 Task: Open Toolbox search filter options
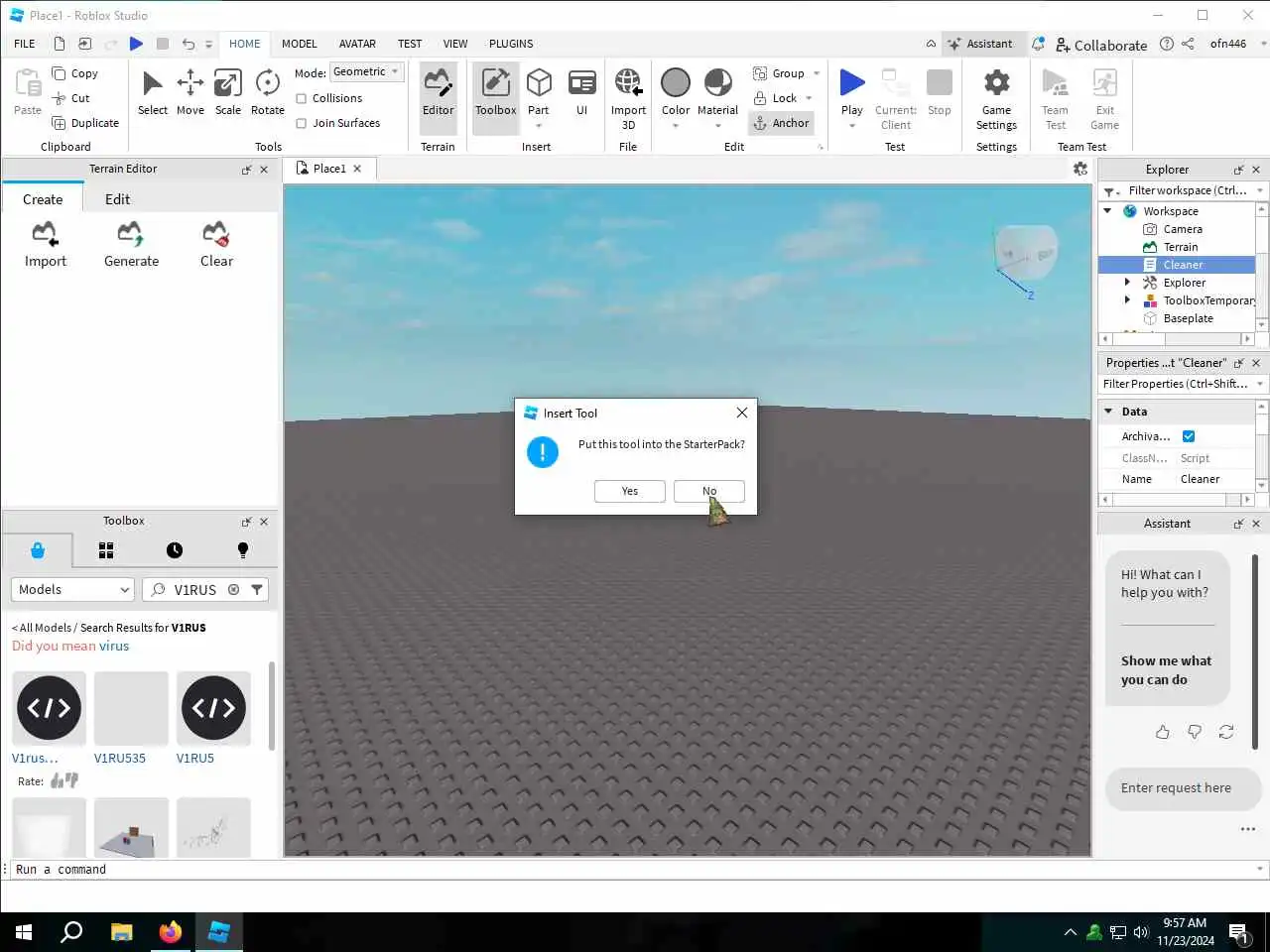click(257, 589)
